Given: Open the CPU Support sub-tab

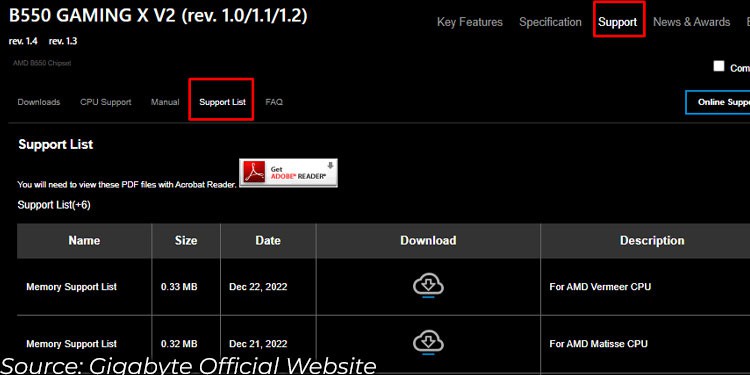Looking at the screenshot, I should pos(106,102).
